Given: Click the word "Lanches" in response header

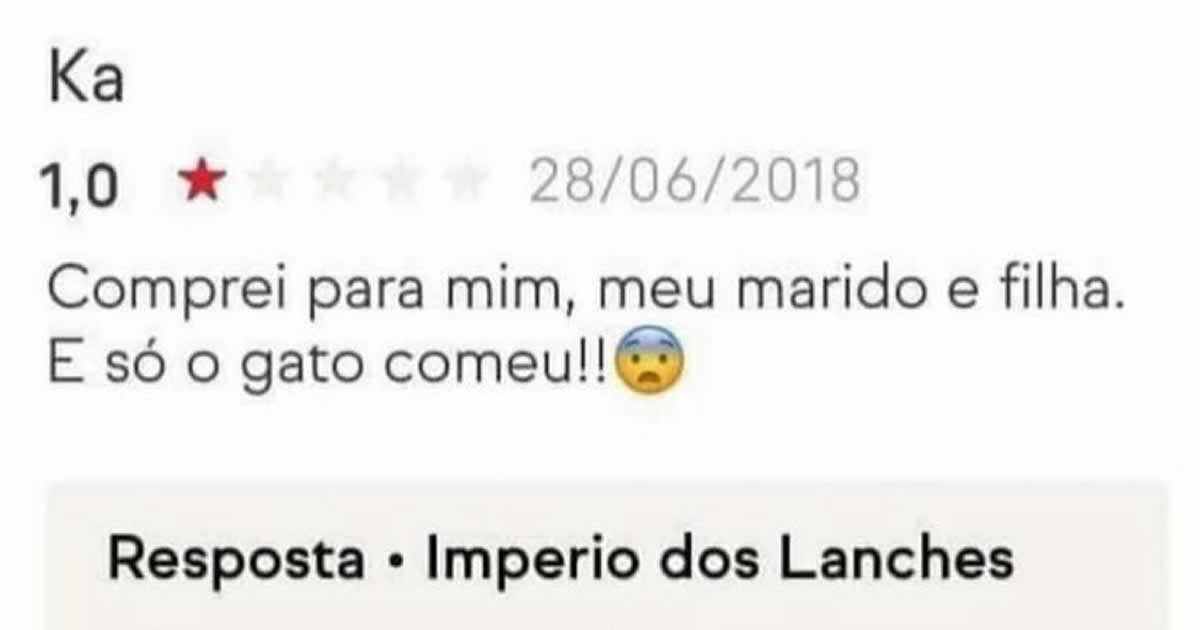Looking at the screenshot, I should tap(896, 560).
